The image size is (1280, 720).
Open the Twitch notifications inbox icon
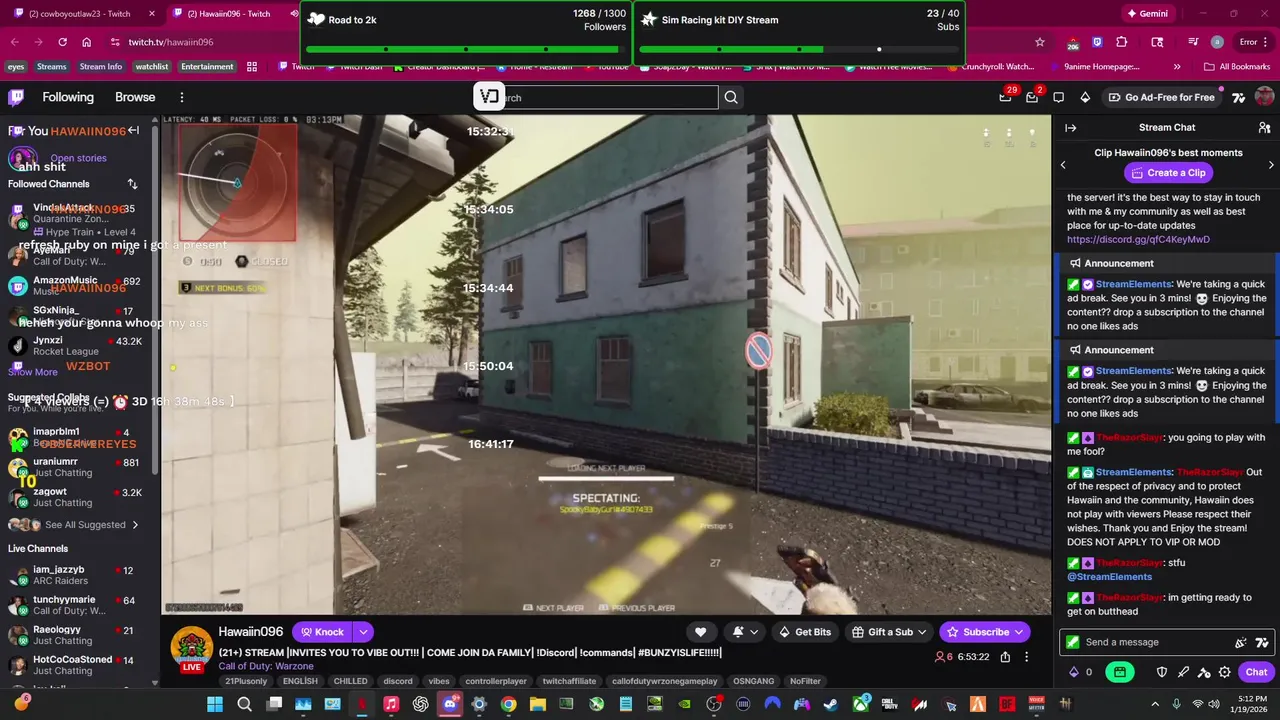[1005, 97]
